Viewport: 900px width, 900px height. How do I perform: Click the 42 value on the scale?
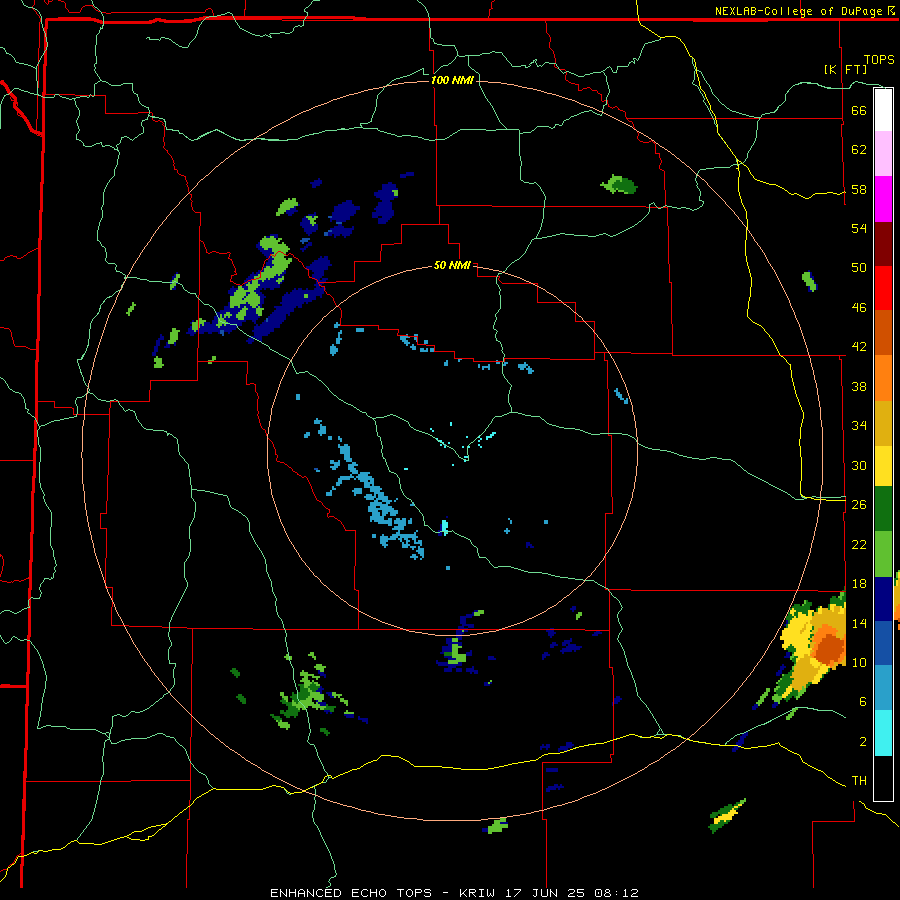[x=859, y=347]
